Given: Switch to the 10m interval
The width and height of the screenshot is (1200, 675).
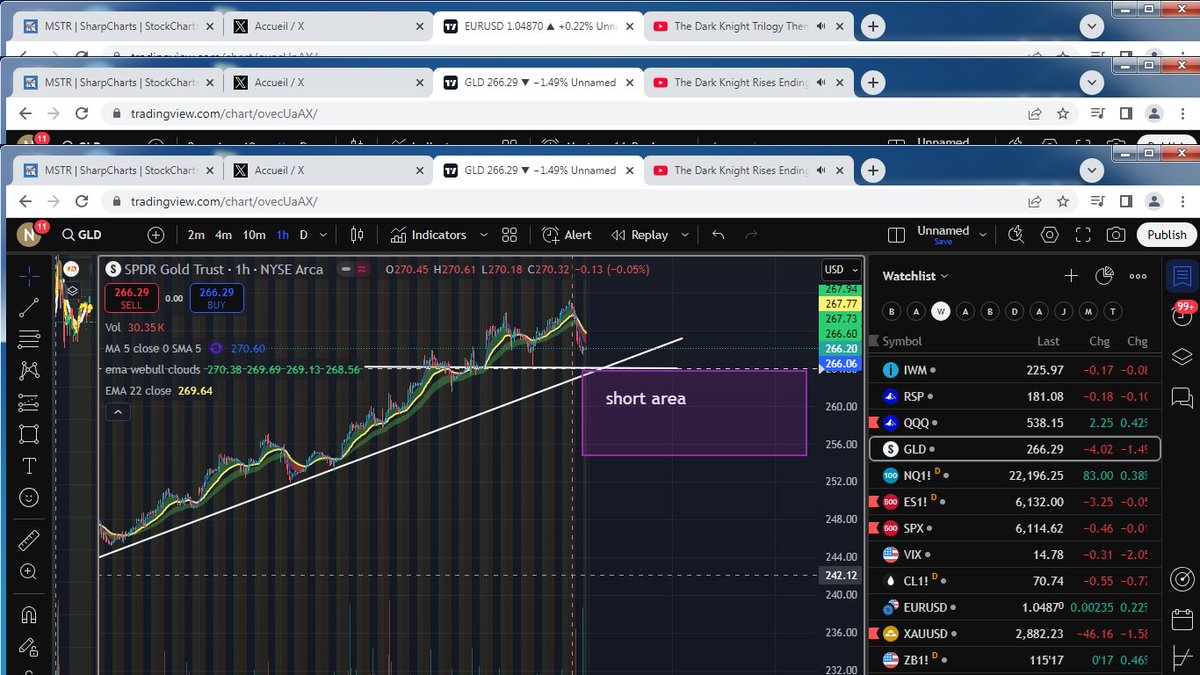Looking at the screenshot, I should click(254, 235).
